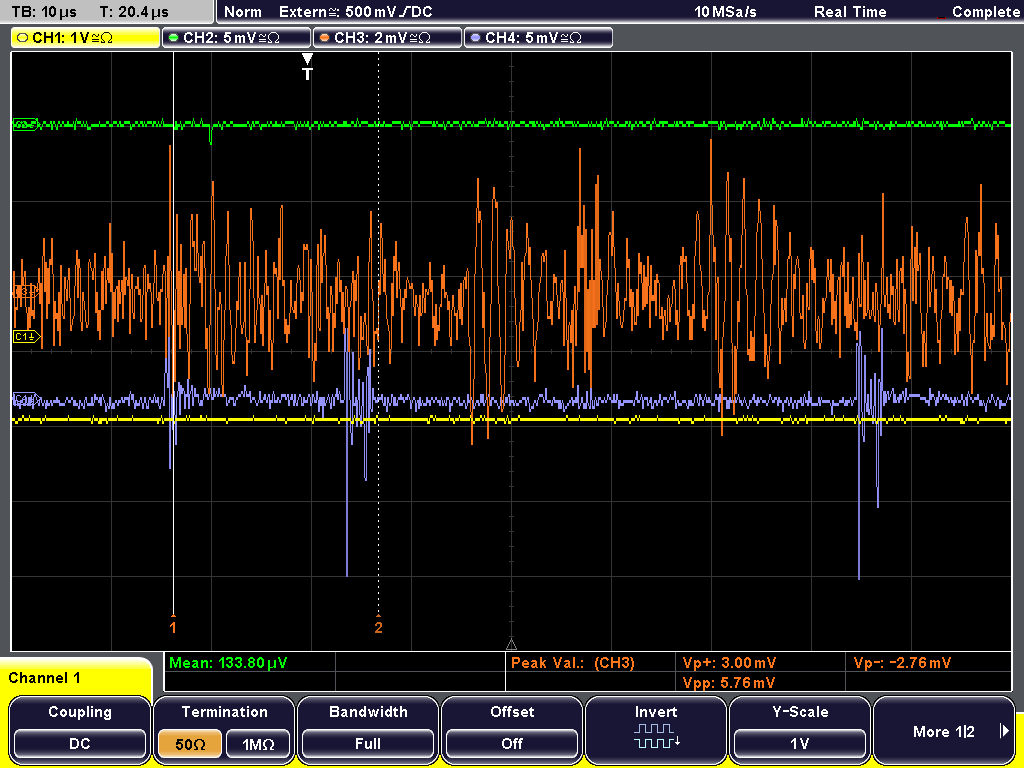
Task: Set termination to 1MΩ
Action: point(258,744)
